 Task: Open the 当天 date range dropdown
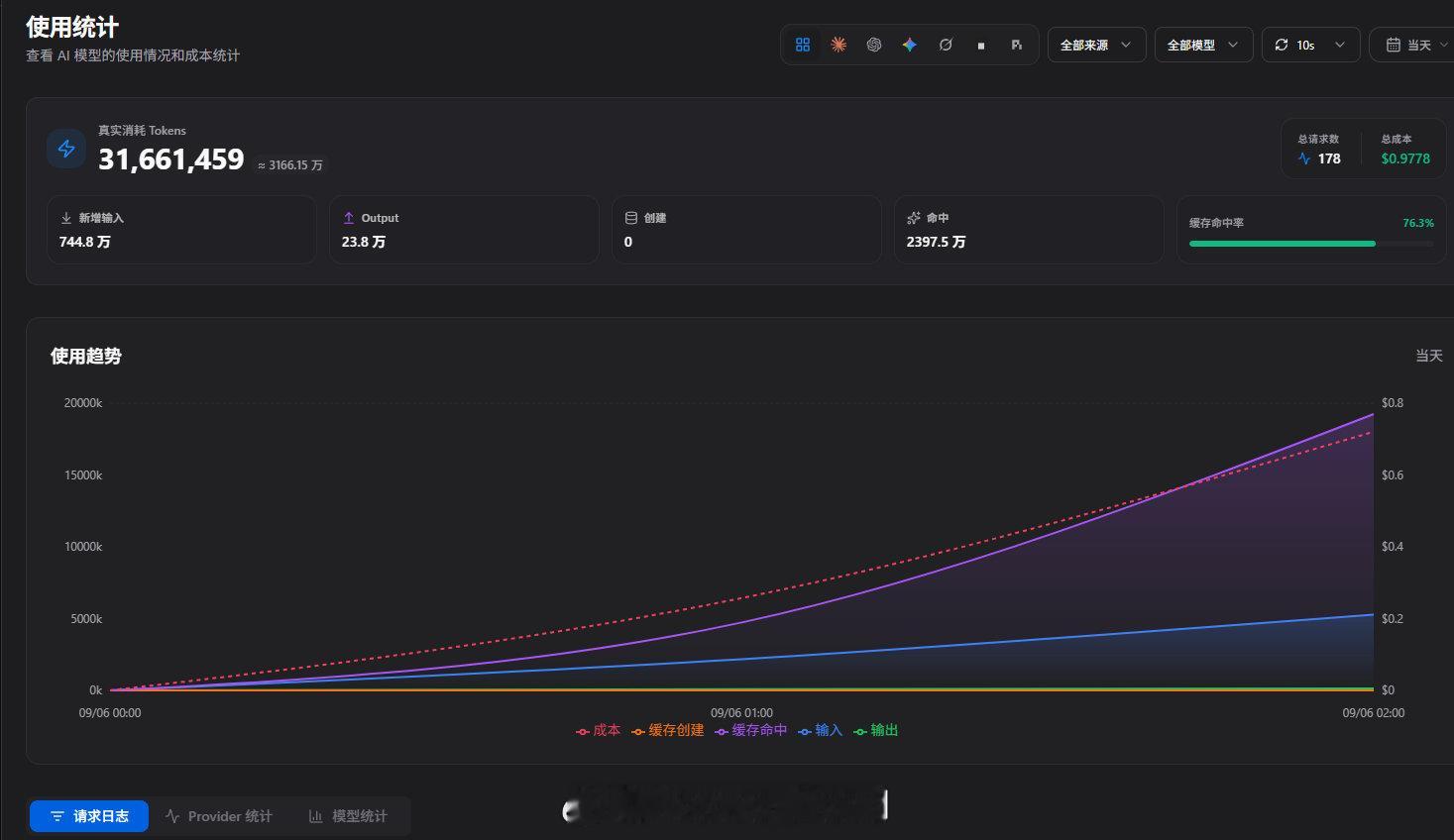pyautogui.click(x=1412, y=45)
